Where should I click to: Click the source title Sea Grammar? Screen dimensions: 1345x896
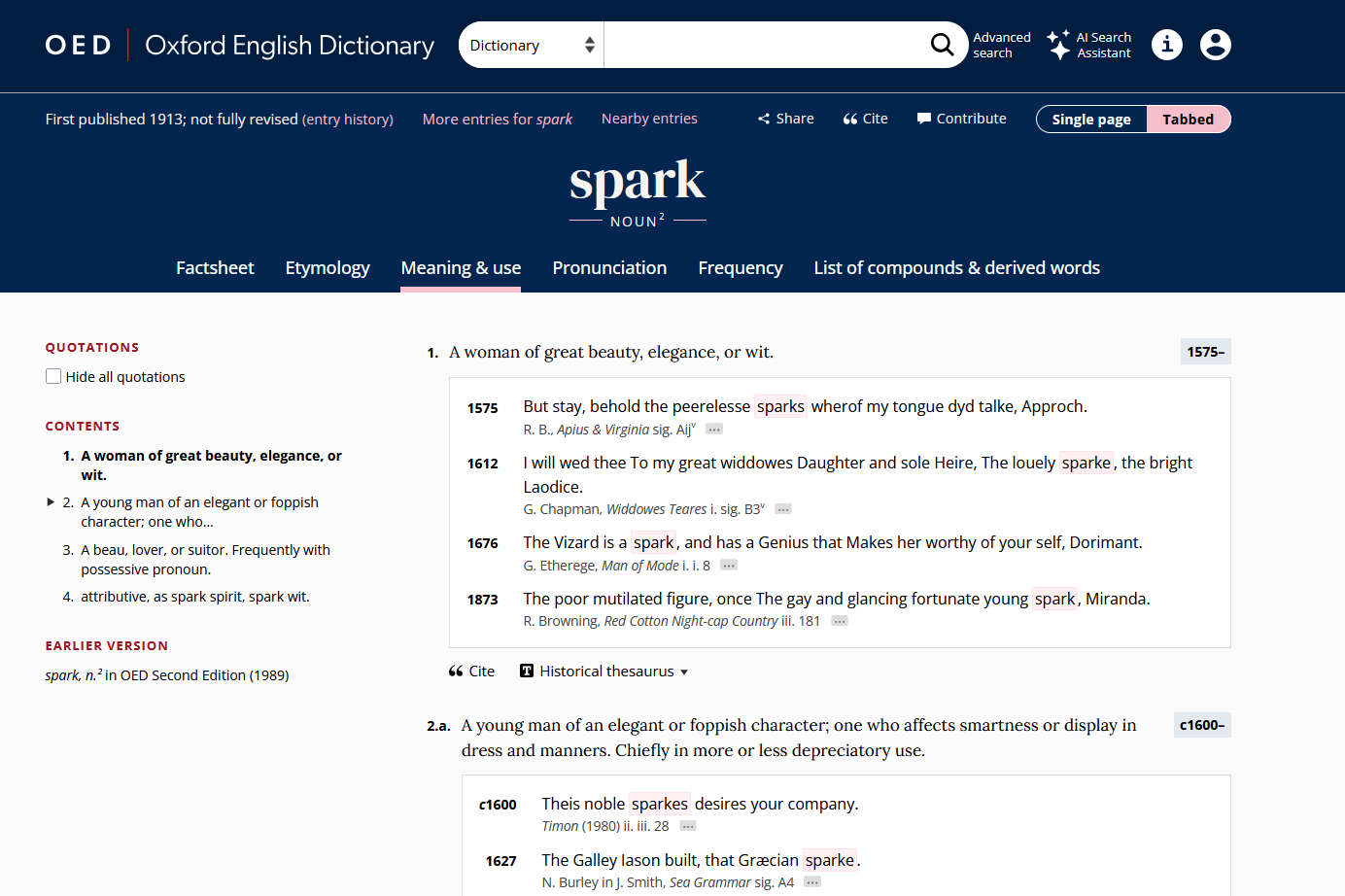[710, 882]
